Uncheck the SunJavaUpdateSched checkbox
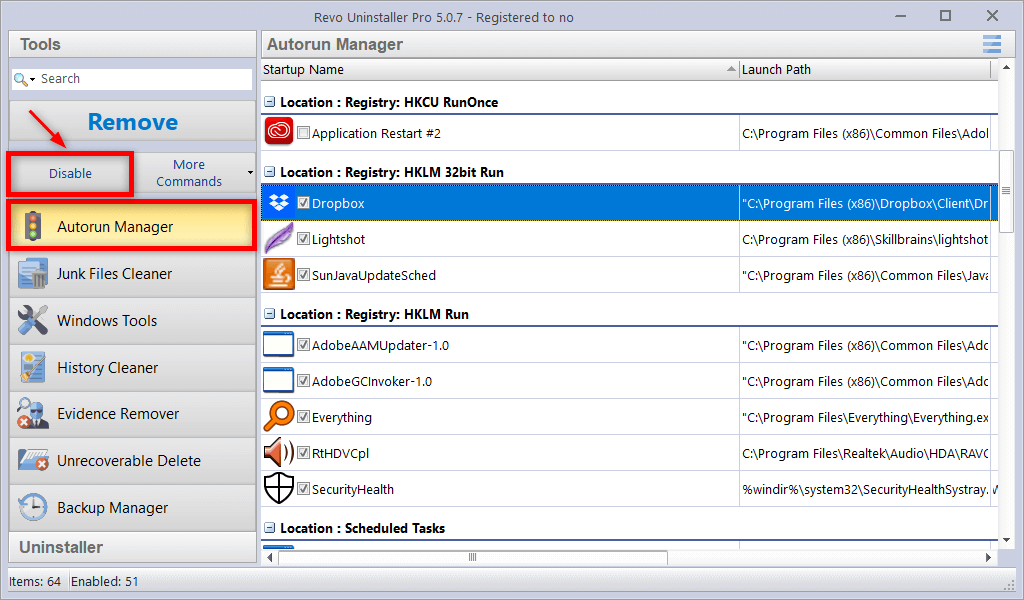 tap(303, 274)
